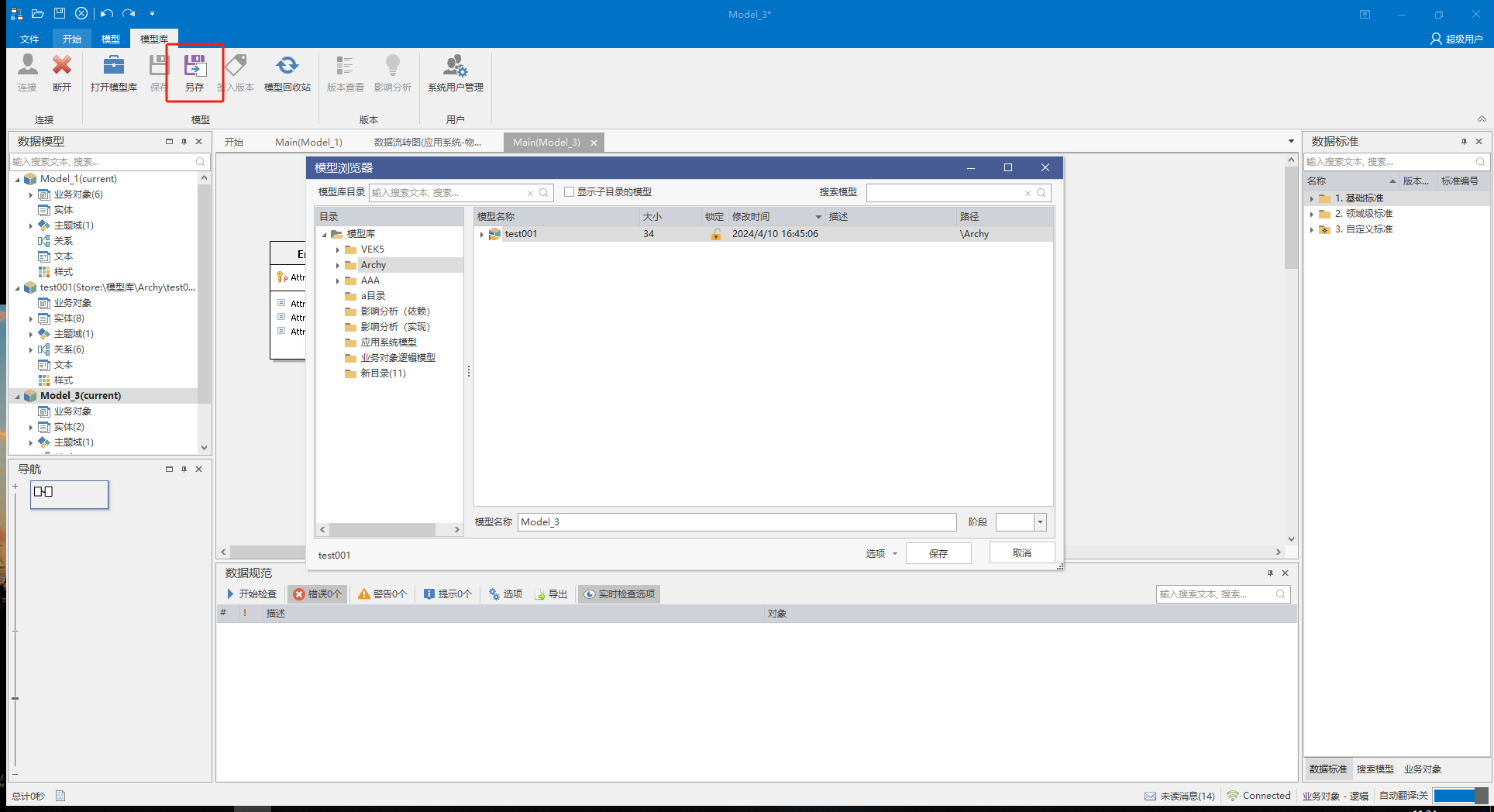The height and width of the screenshot is (812, 1494).
Task: Click search icon in 数据模型 panel
Action: coord(201,161)
